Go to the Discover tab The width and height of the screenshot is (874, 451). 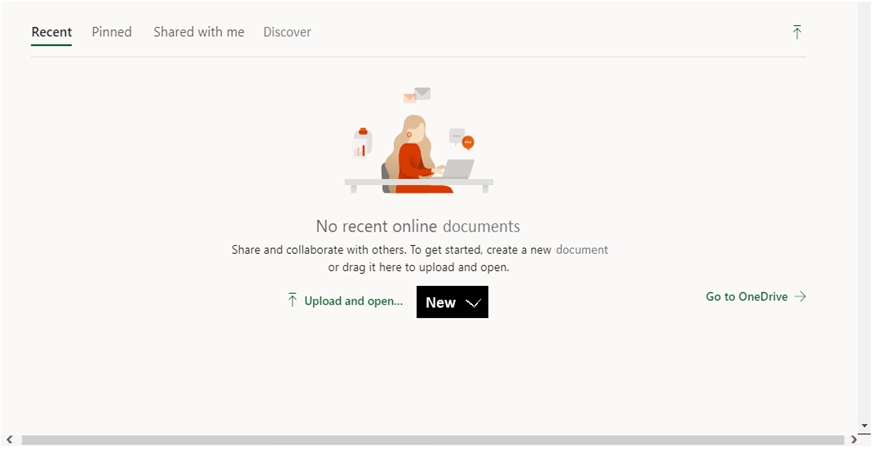coord(287,32)
